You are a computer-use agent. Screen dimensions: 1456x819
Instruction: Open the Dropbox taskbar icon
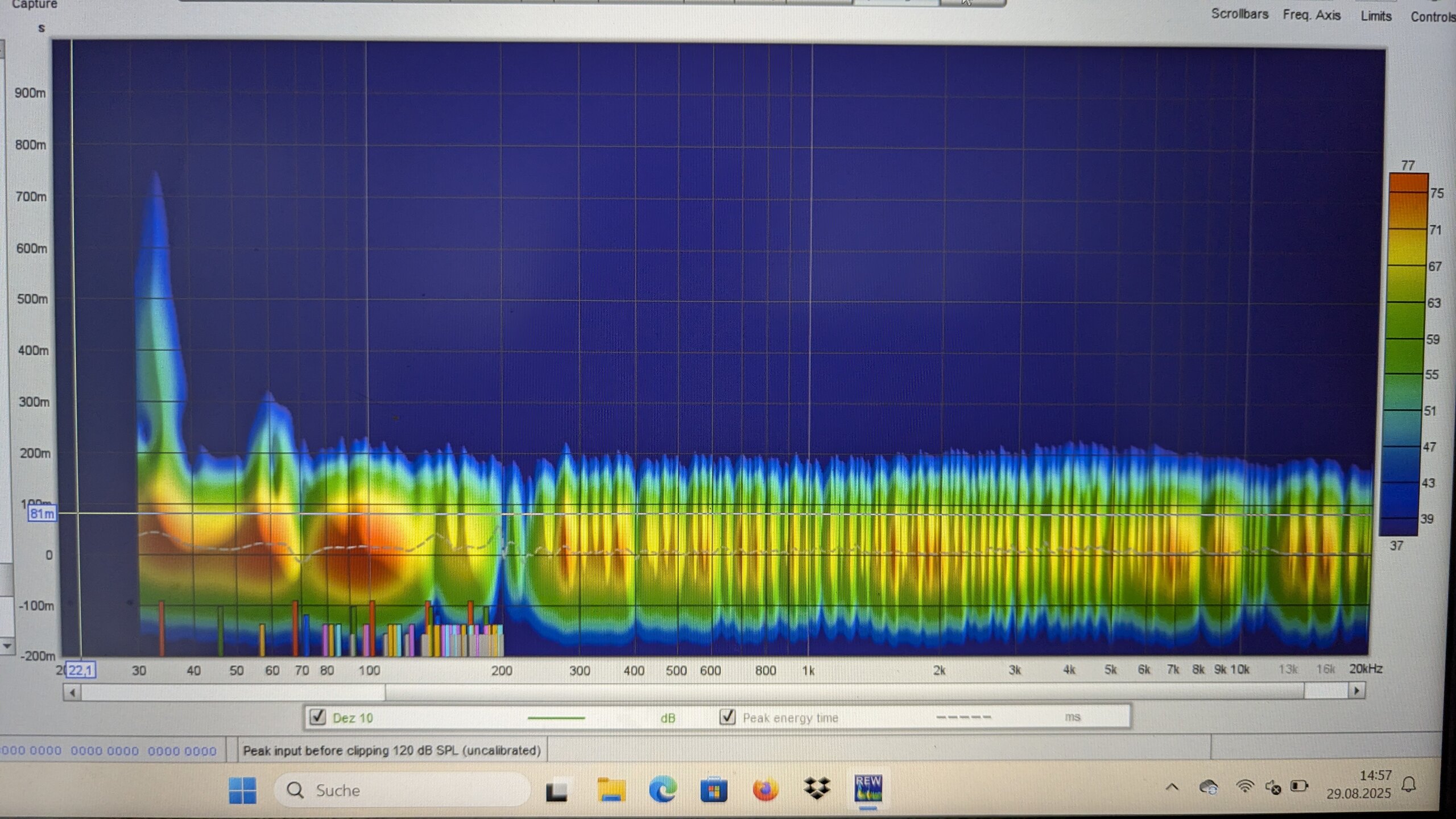point(817,789)
